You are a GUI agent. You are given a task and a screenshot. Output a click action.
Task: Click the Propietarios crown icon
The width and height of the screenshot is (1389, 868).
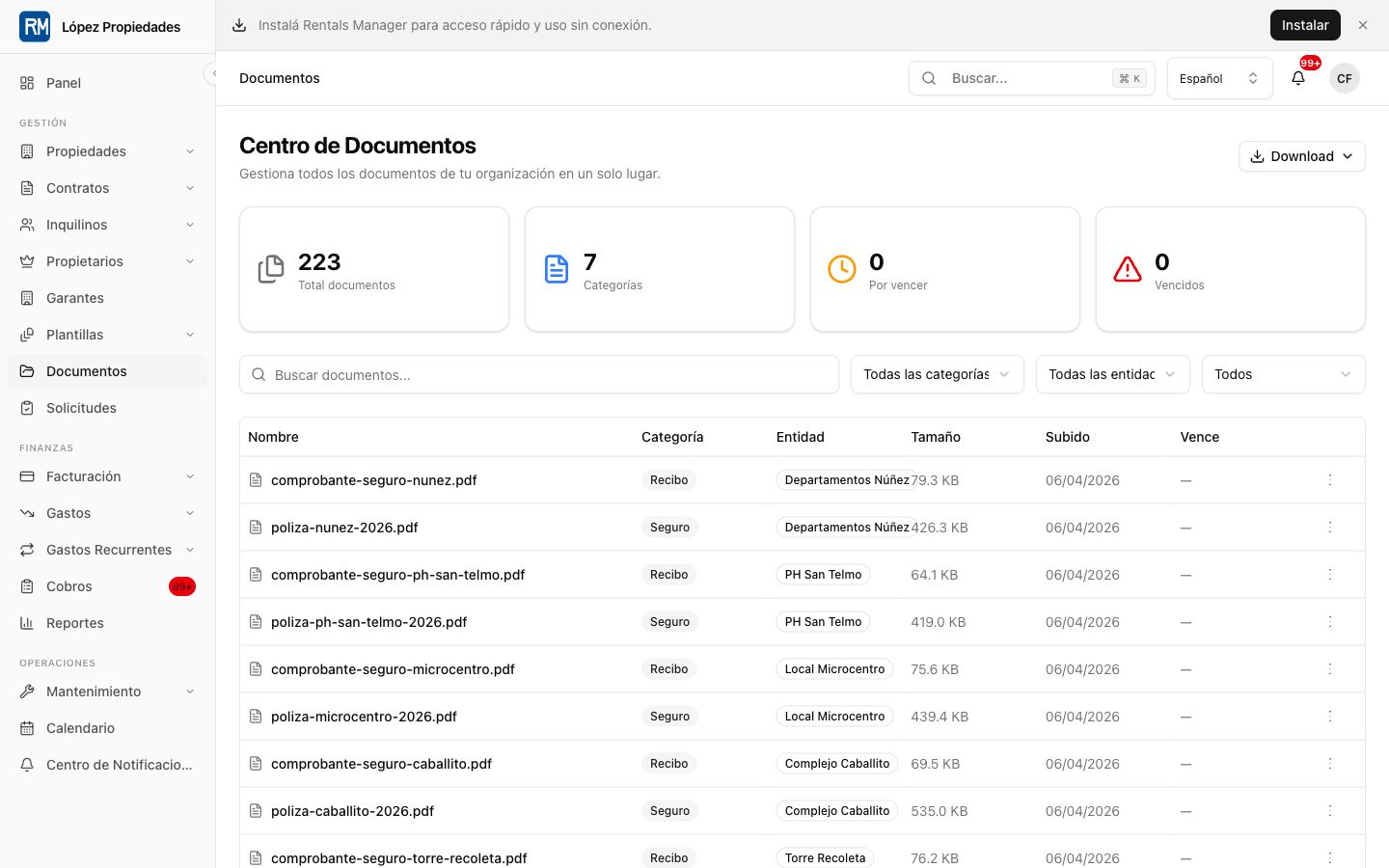(27, 261)
